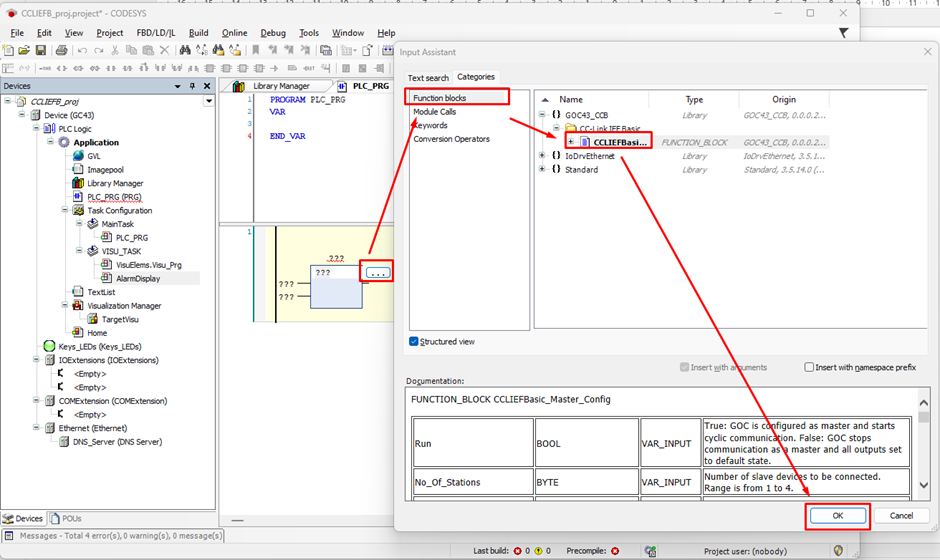Click the Replace toolbar icon
The image size is (940, 560).
pos(201,50)
